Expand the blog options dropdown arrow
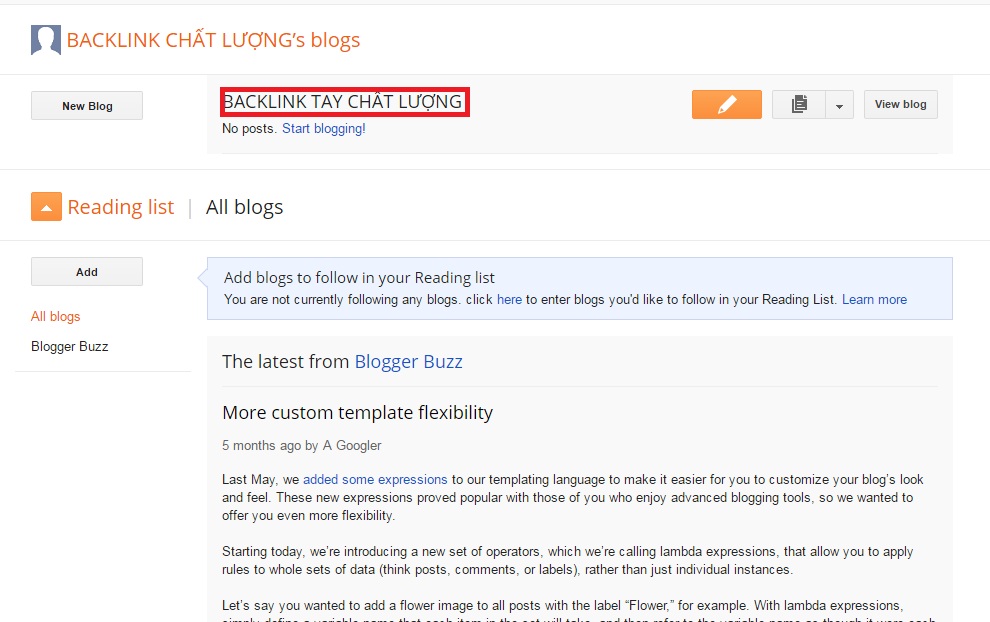The image size is (990, 622). [839, 105]
